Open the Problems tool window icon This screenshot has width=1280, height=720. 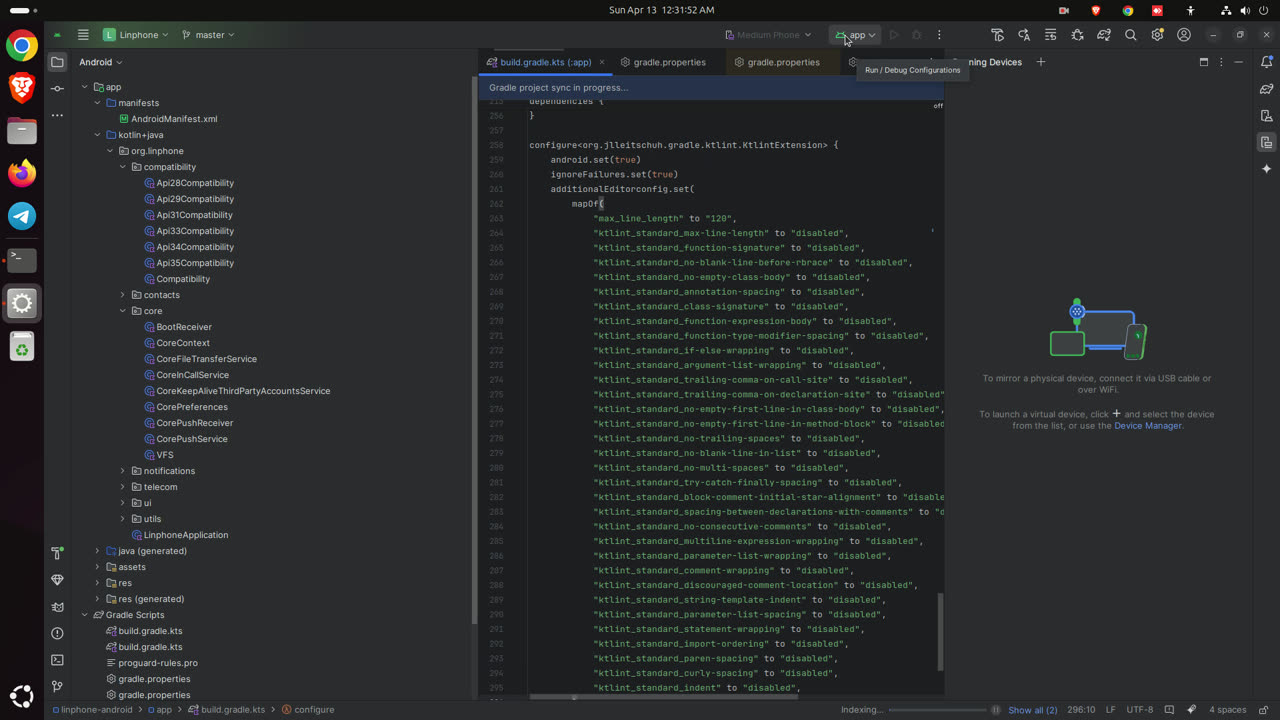(x=57, y=633)
